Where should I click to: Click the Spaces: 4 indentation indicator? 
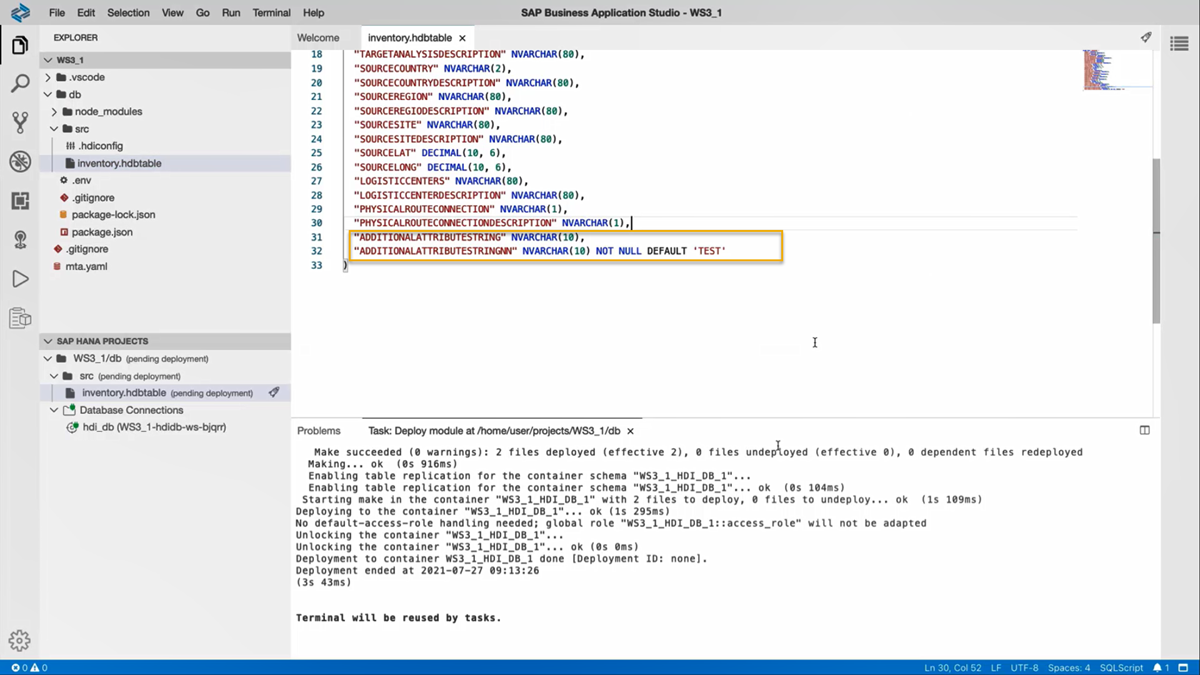(x=1069, y=667)
